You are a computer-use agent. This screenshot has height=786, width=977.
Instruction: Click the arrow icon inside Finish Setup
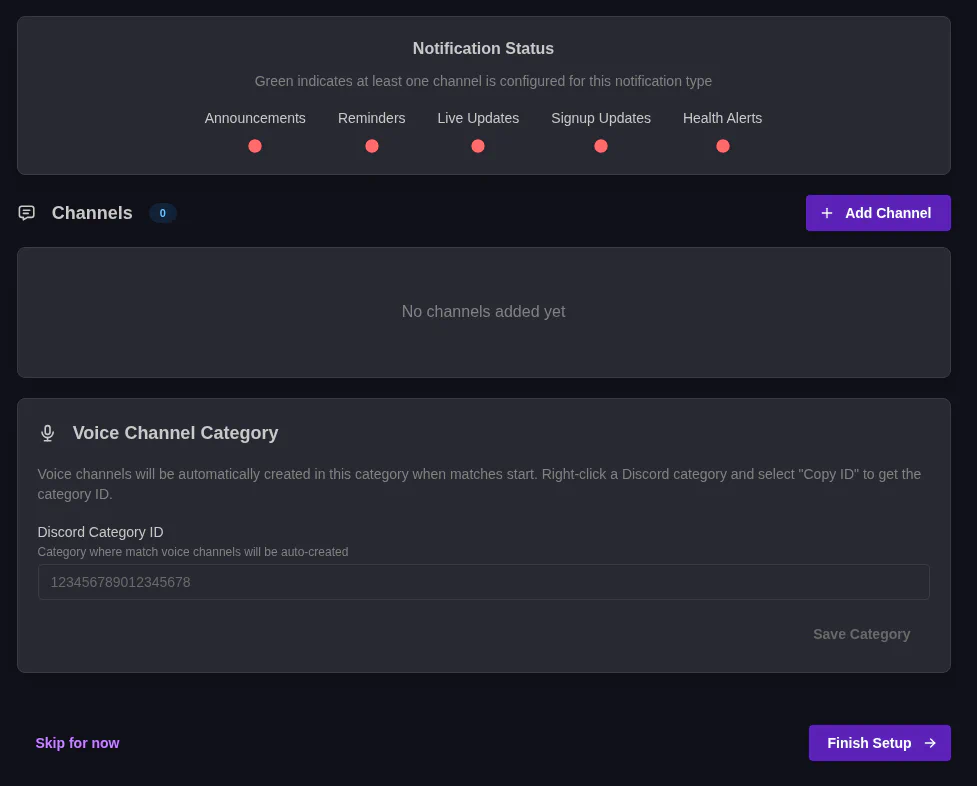(x=930, y=743)
